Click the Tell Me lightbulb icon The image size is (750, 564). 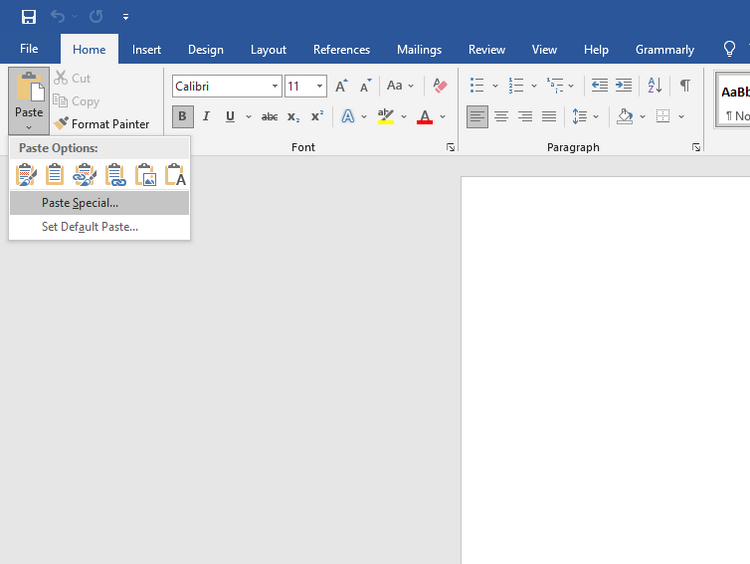(x=729, y=49)
